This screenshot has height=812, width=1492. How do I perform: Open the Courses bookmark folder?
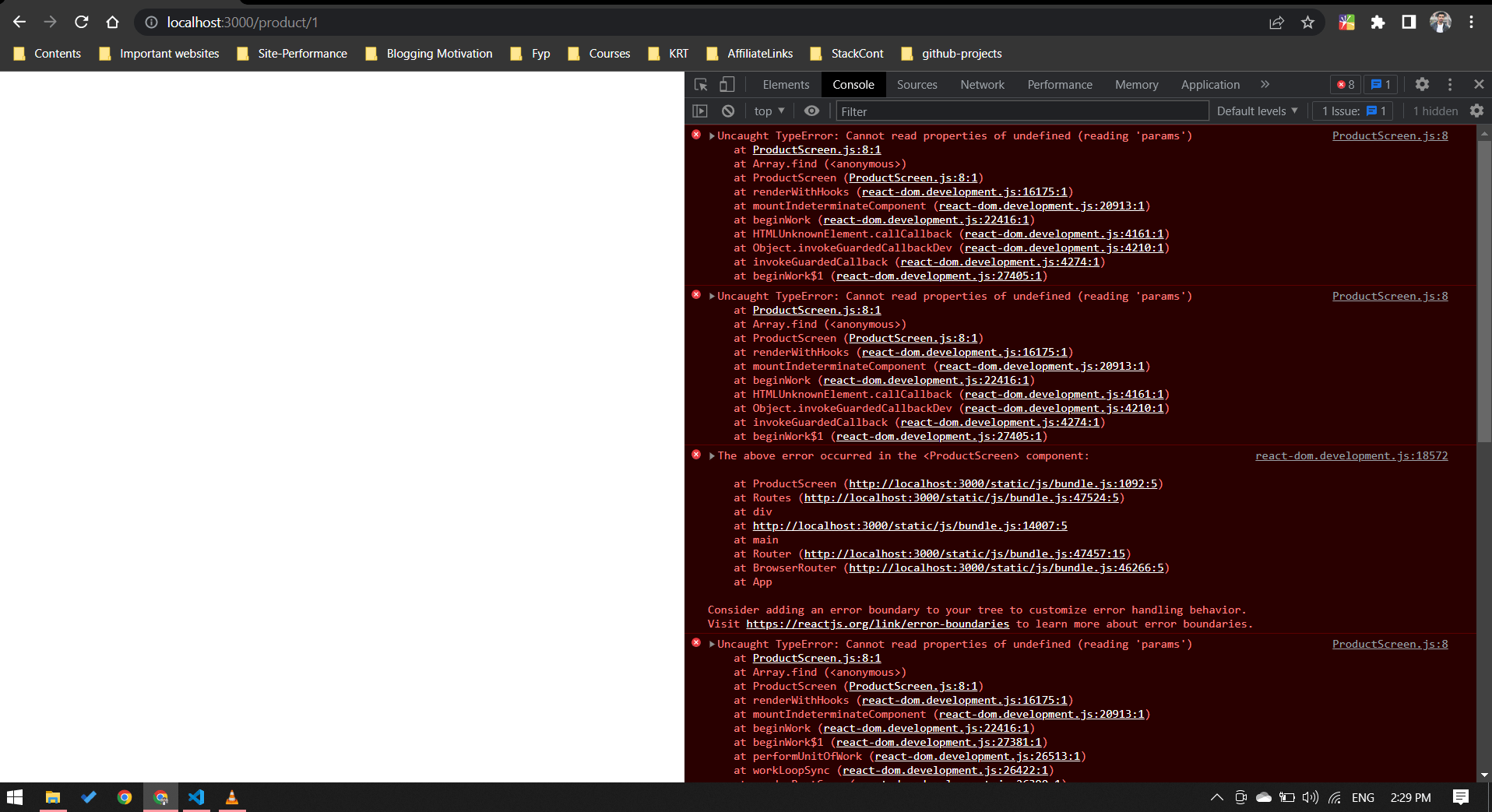[x=599, y=54]
